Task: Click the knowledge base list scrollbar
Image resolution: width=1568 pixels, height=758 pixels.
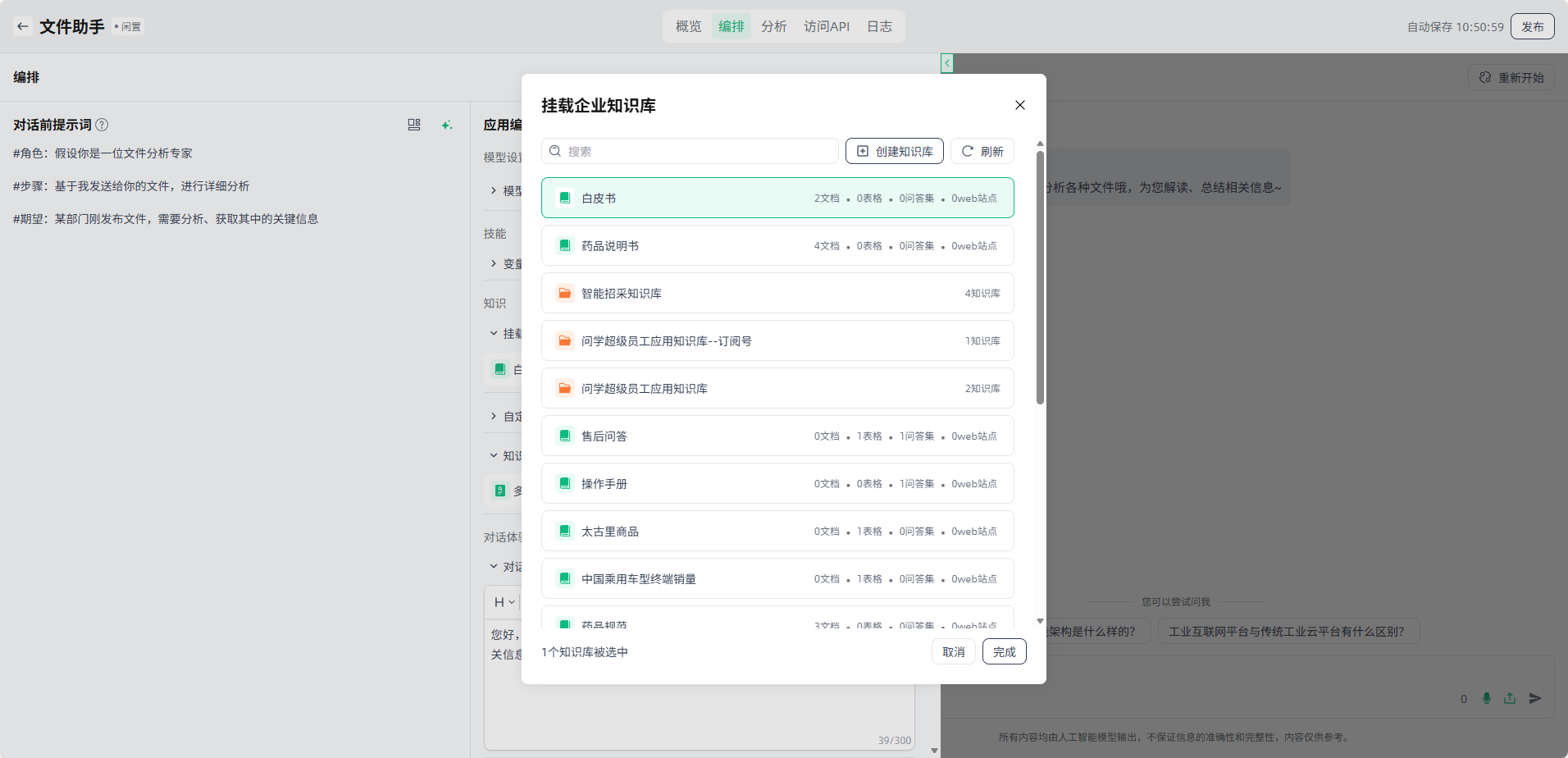Action: 1040,279
